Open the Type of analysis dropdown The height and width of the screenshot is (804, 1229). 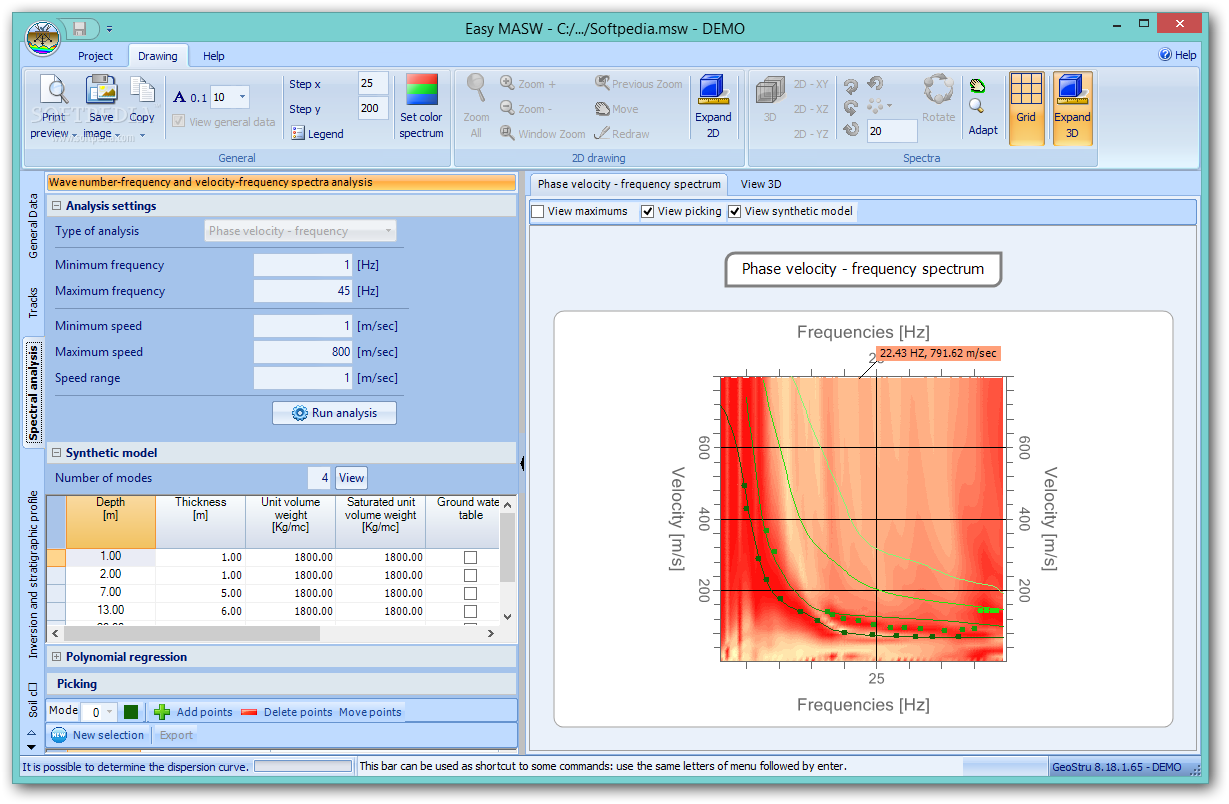click(x=300, y=231)
